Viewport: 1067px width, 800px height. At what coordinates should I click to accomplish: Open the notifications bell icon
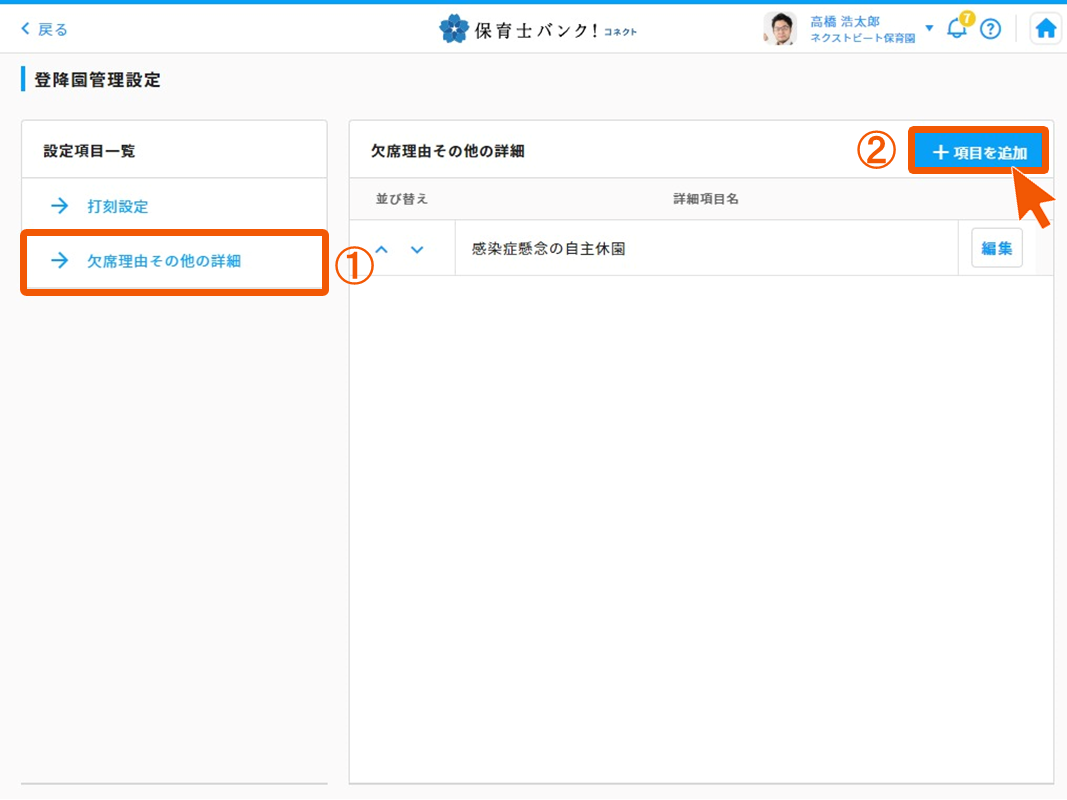pyautogui.click(x=956, y=29)
